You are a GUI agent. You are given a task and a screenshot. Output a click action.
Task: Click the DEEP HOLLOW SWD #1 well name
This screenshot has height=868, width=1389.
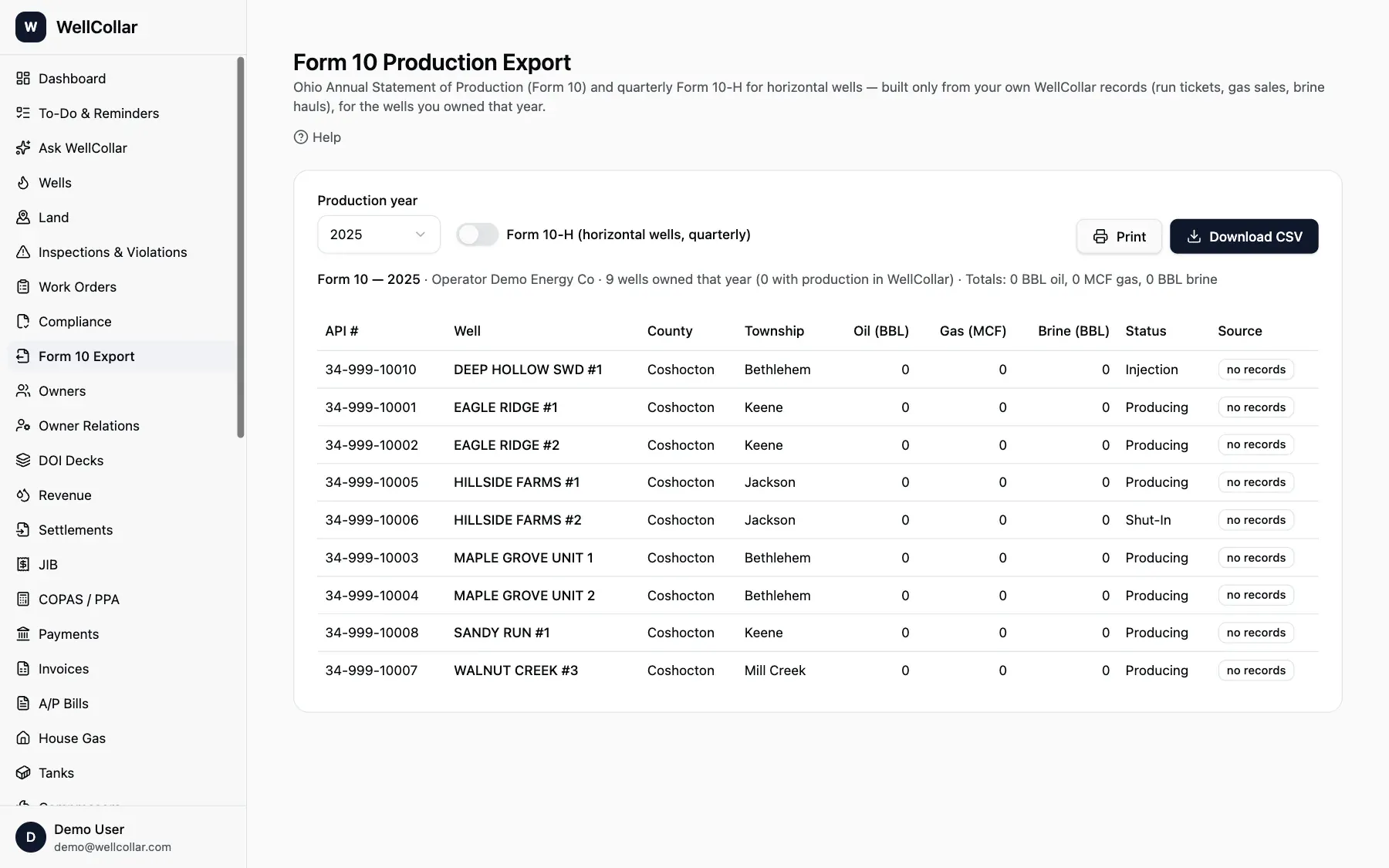coord(528,370)
